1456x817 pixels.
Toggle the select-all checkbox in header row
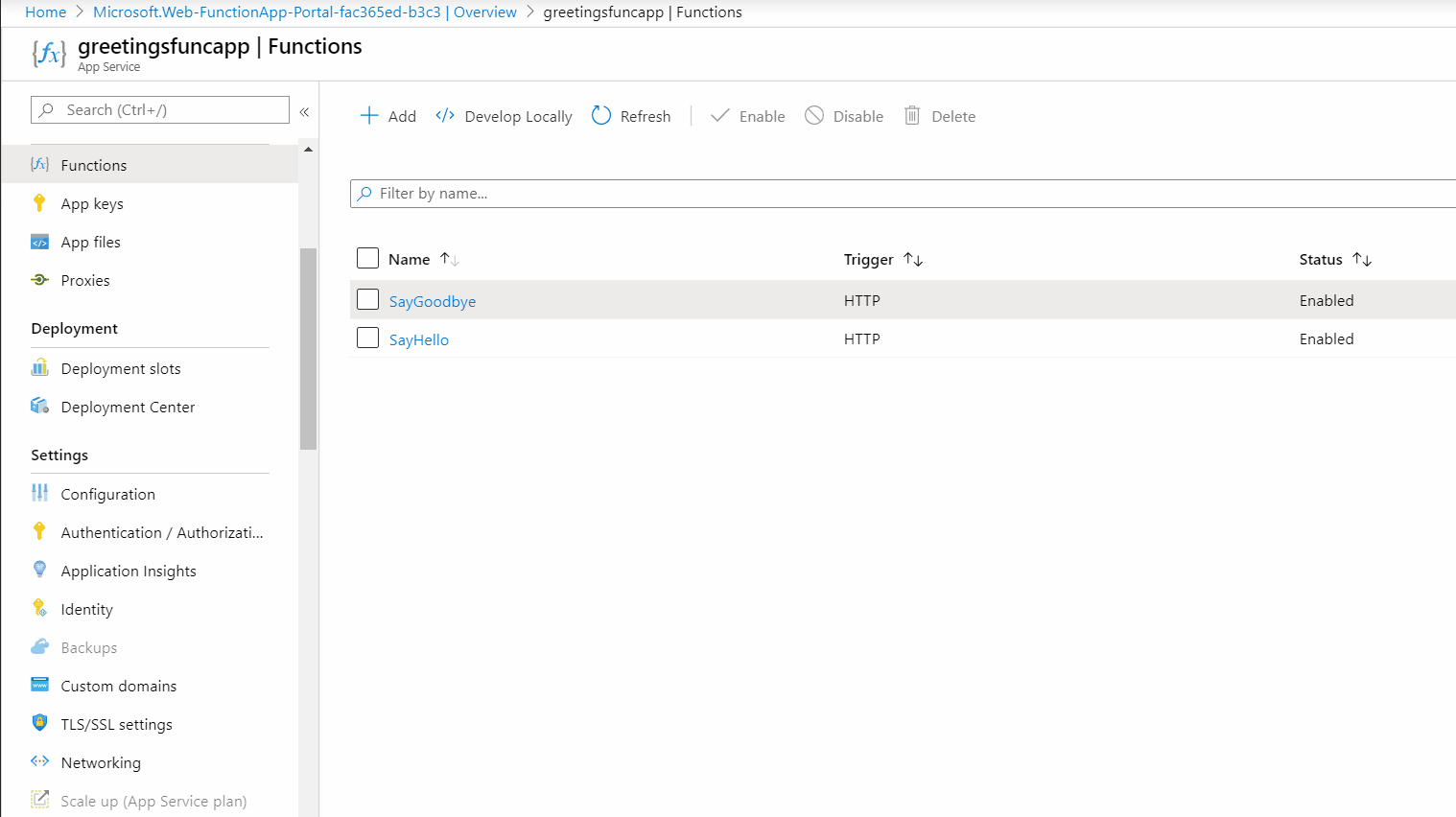point(367,258)
